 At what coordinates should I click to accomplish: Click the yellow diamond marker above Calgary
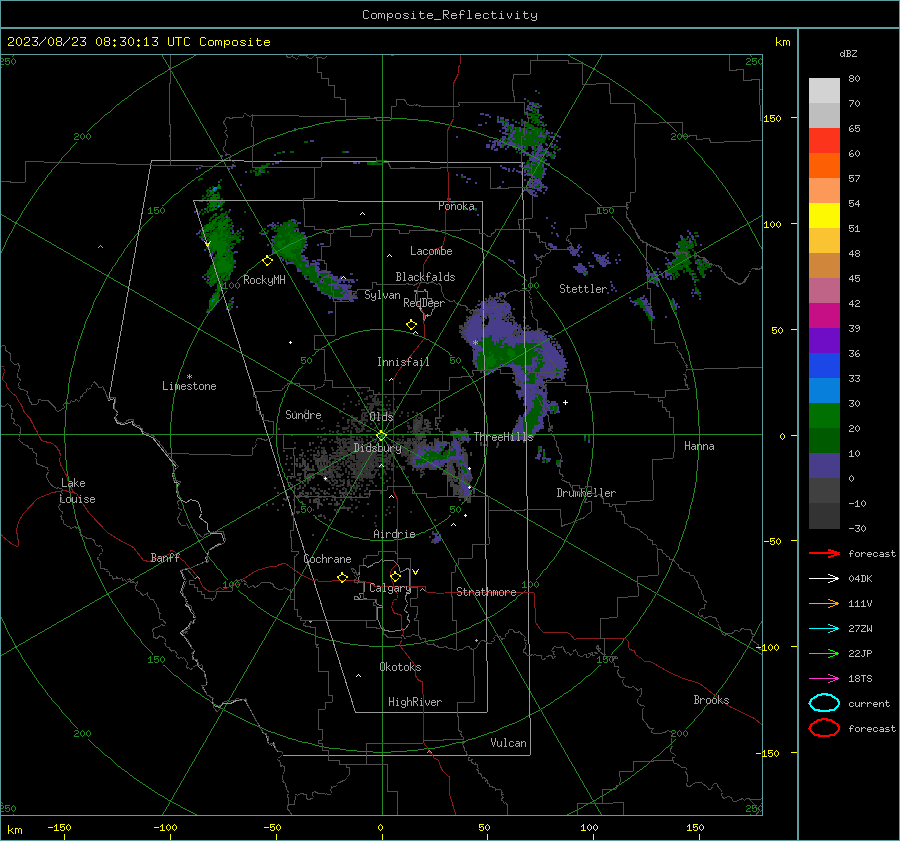click(395, 576)
